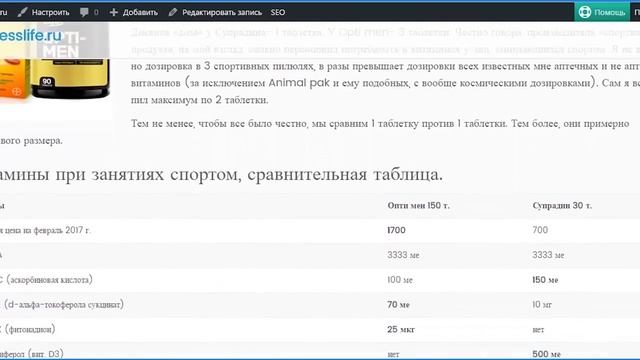Screen dimensions: 640x360
Task: Open comments bubble icon in admin bar
Action: pyautogui.click(x=84, y=12)
